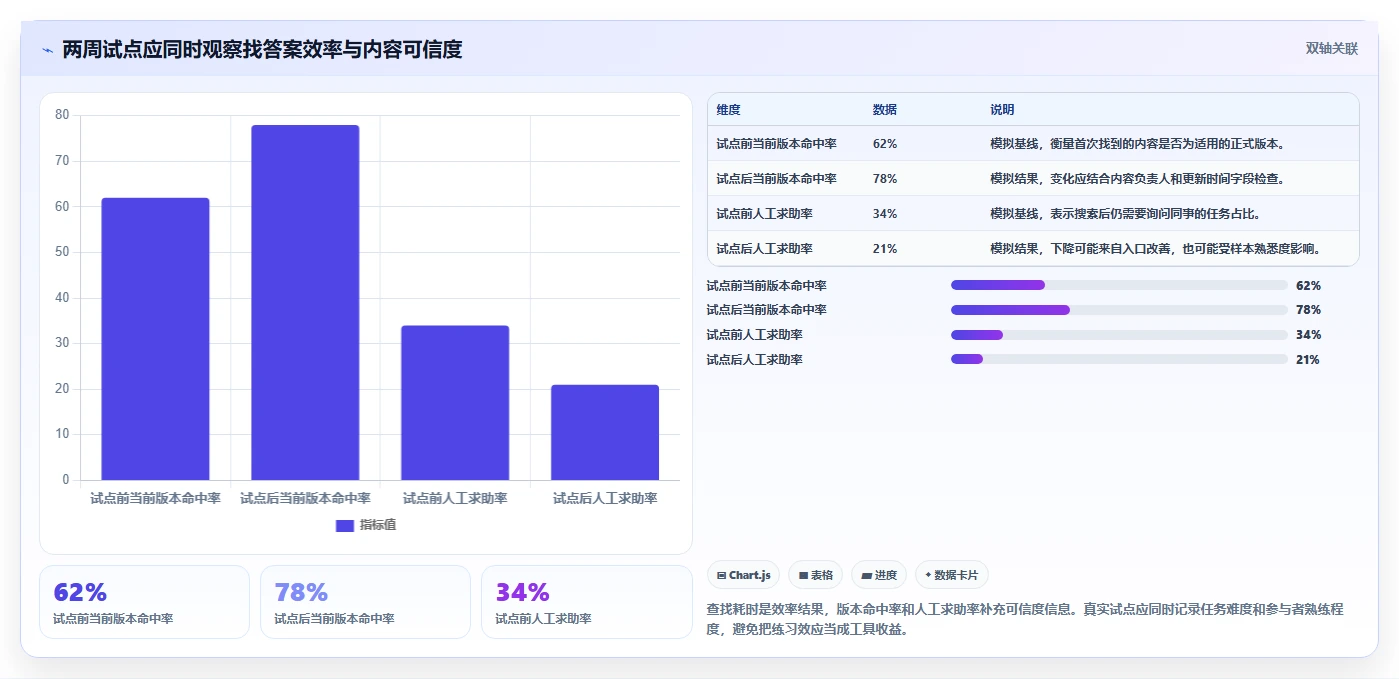Click the 试点前当前版本命中率 bar in chart
Image resolution: width=1399 pixels, height=679 pixels.
tap(155, 339)
